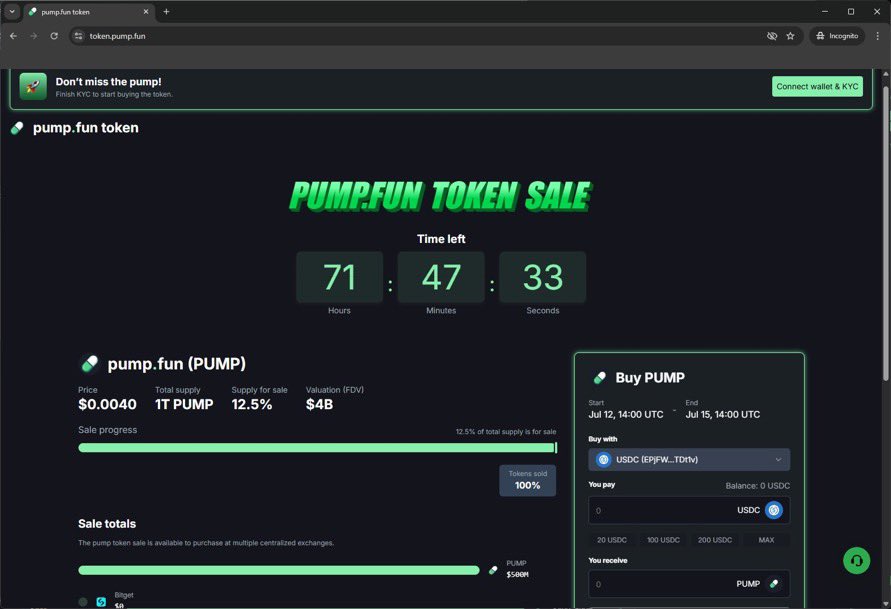This screenshot has height=609, width=891.
Task: Click the $4B valuation value
Action: 319,404
